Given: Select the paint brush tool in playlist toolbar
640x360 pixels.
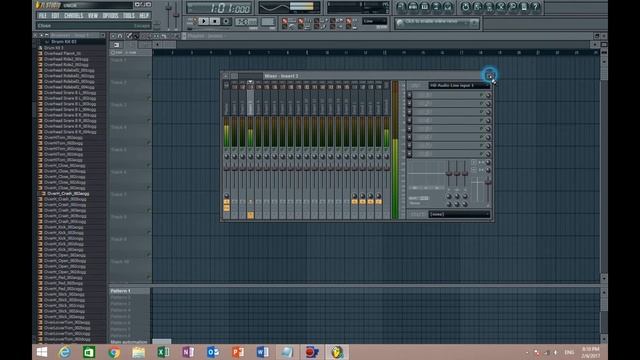Looking at the screenshot, I should tap(136, 36).
